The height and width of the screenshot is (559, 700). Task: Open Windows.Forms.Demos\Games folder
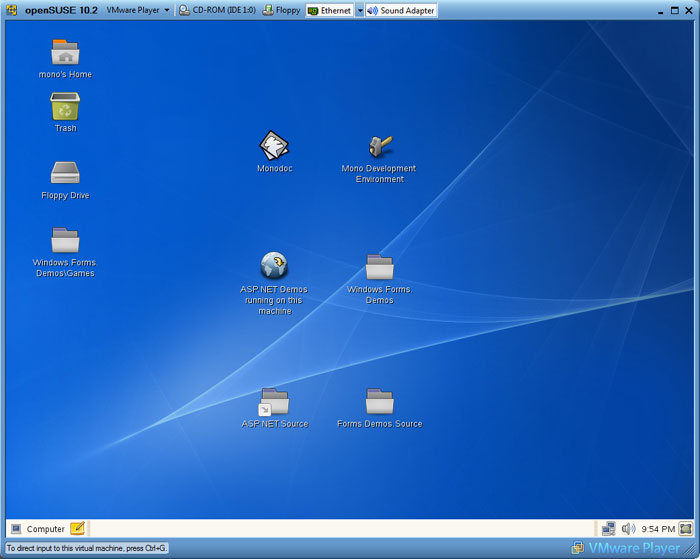click(x=65, y=241)
